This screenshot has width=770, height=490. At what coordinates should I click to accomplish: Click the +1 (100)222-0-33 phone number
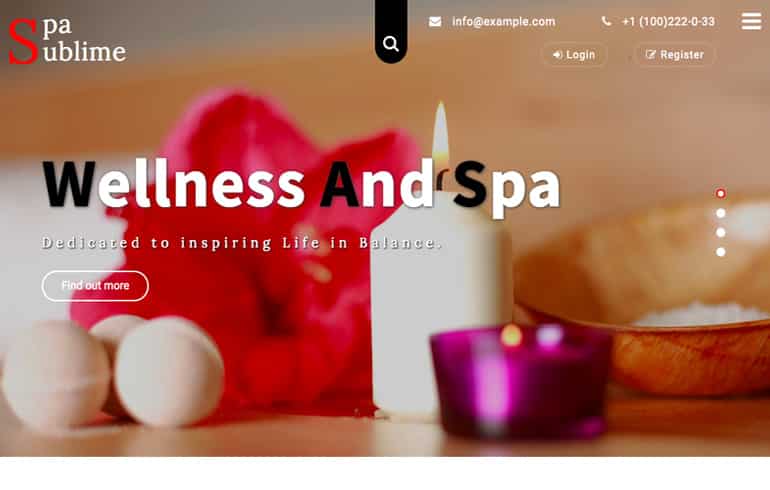(x=668, y=22)
